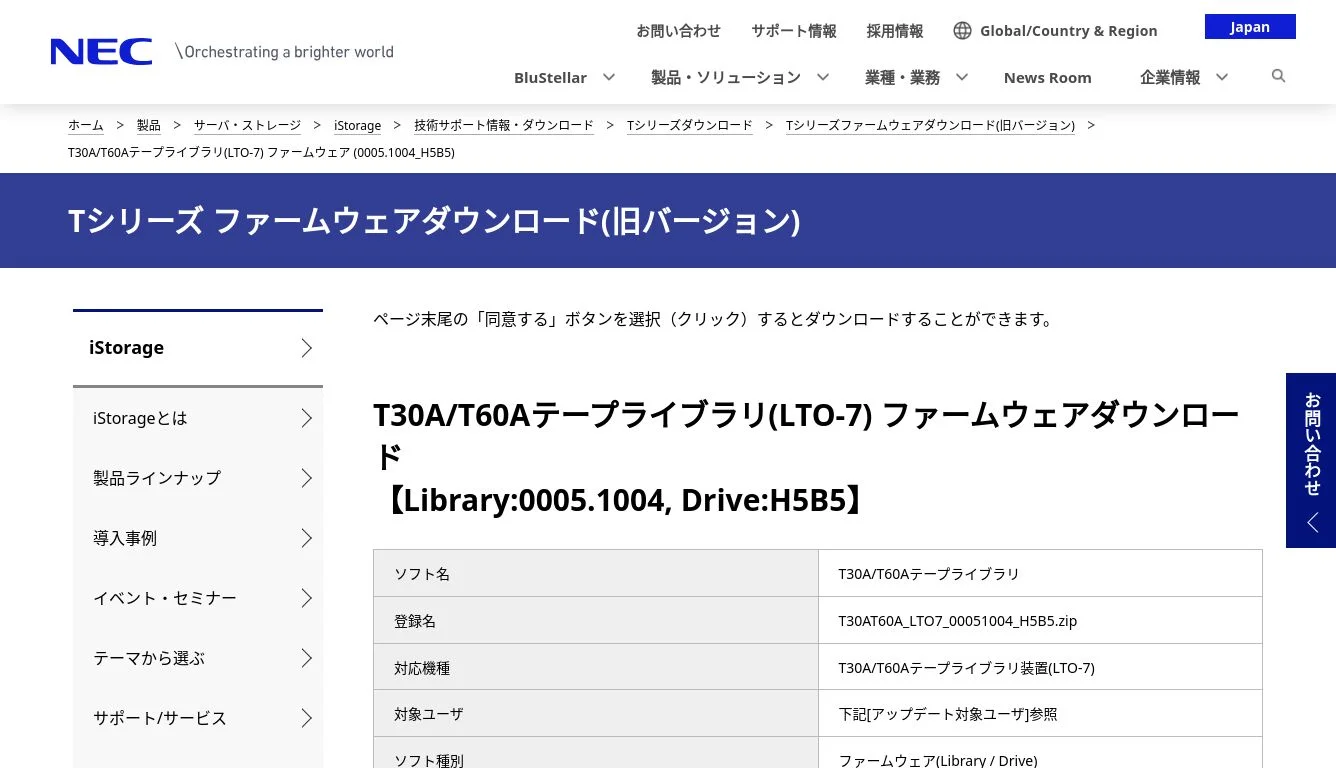Image resolution: width=1336 pixels, height=768 pixels.
Task: Click the 対応機種 table cell
Action: 596,668
